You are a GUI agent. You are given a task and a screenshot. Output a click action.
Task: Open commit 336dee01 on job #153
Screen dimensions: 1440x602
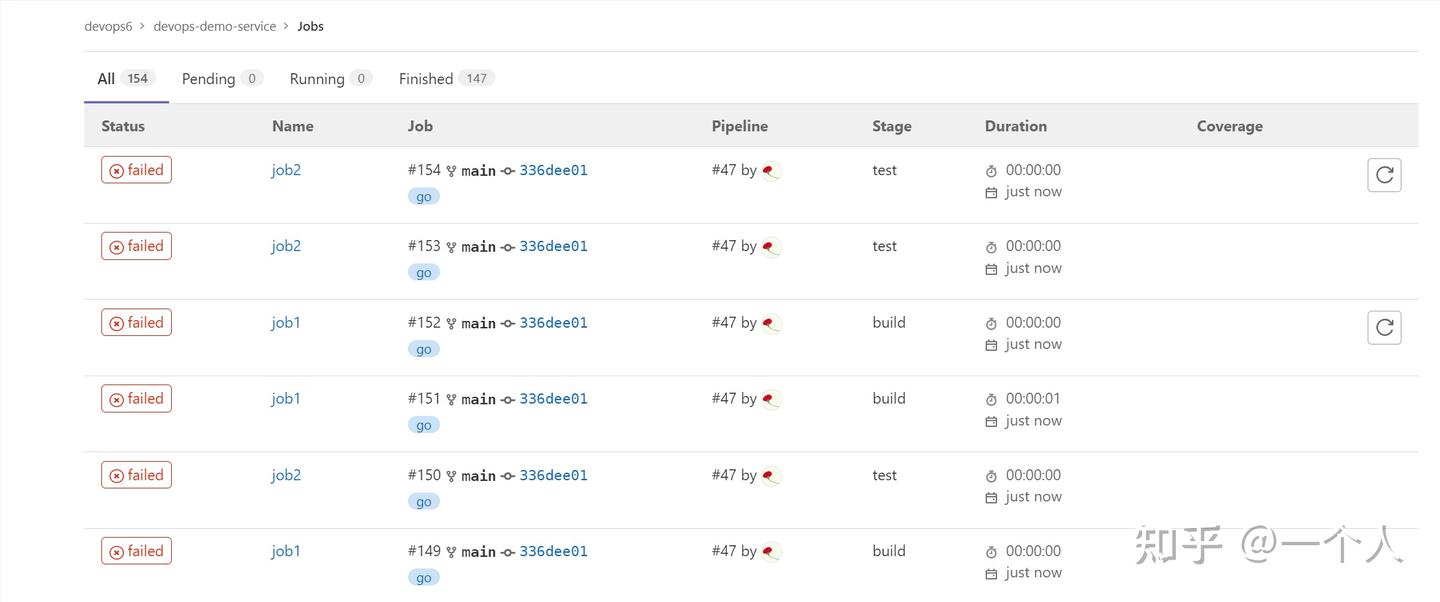click(x=553, y=246)
